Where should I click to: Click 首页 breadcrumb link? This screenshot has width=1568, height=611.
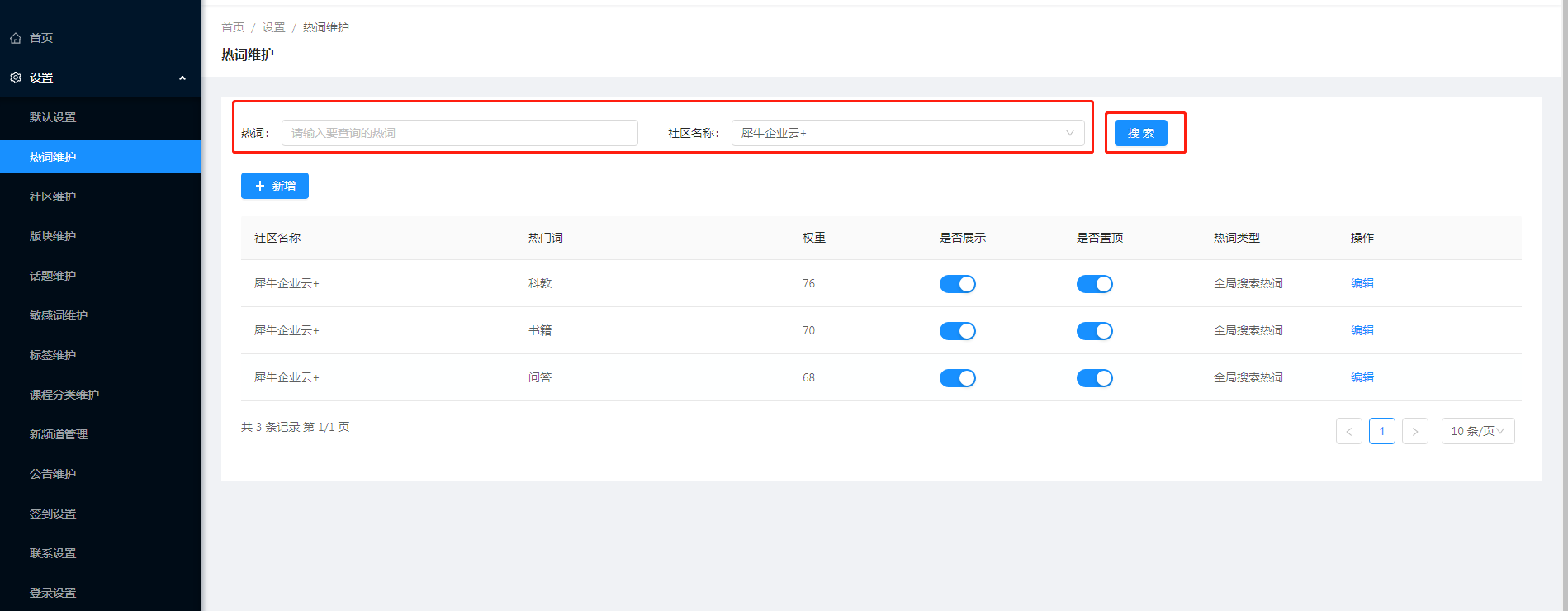[x=233, y=27]
